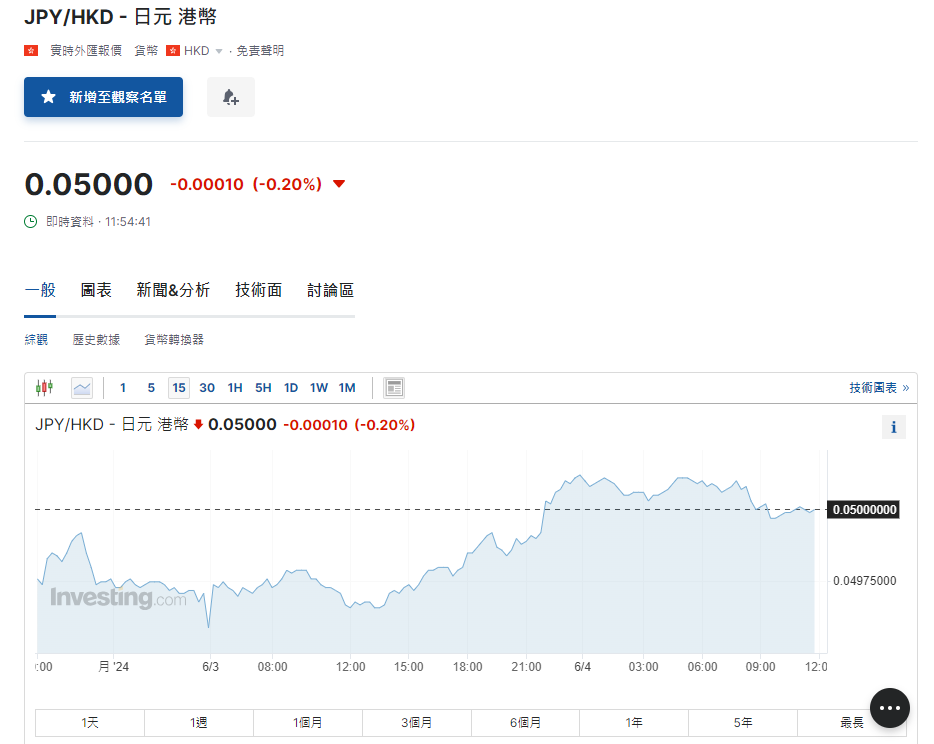Open the 歷史數據 link
This screenshot has width=934, height=744.
pyautogui.click(x=96, y=340)
